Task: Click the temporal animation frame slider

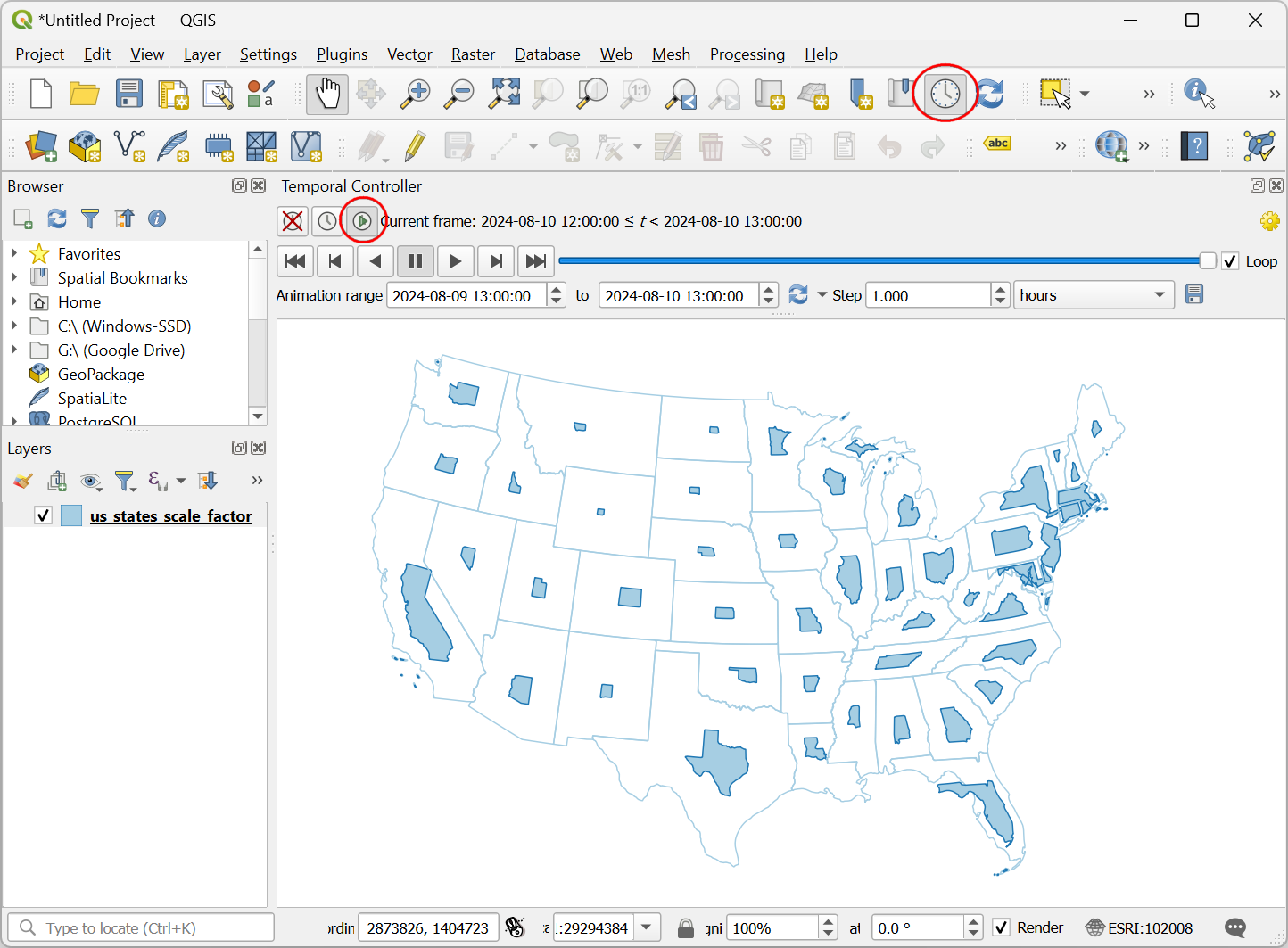Action: coord(879,261)
